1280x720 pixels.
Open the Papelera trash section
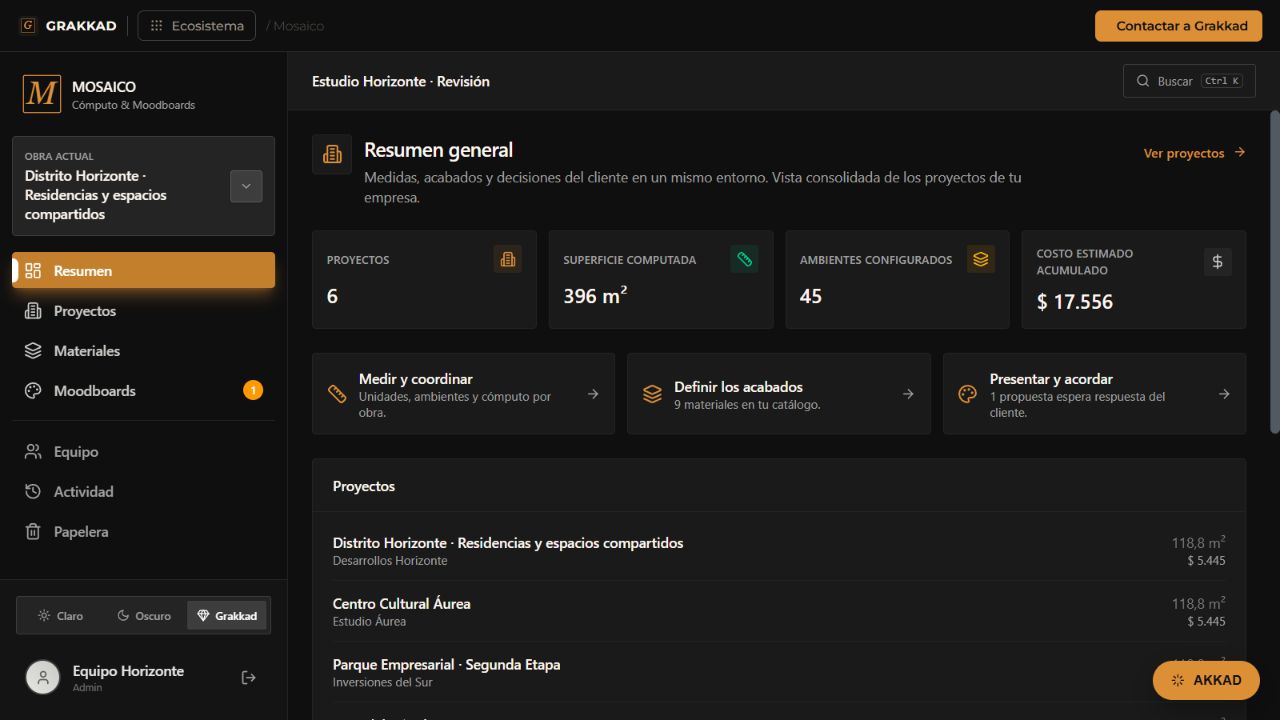tap(144, 532)
